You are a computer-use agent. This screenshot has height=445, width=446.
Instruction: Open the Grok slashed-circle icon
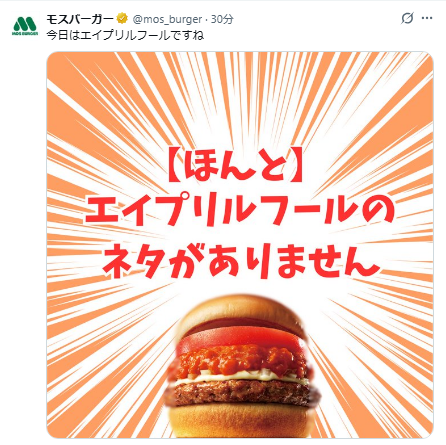pyautogui.click(x=407, y=18)
